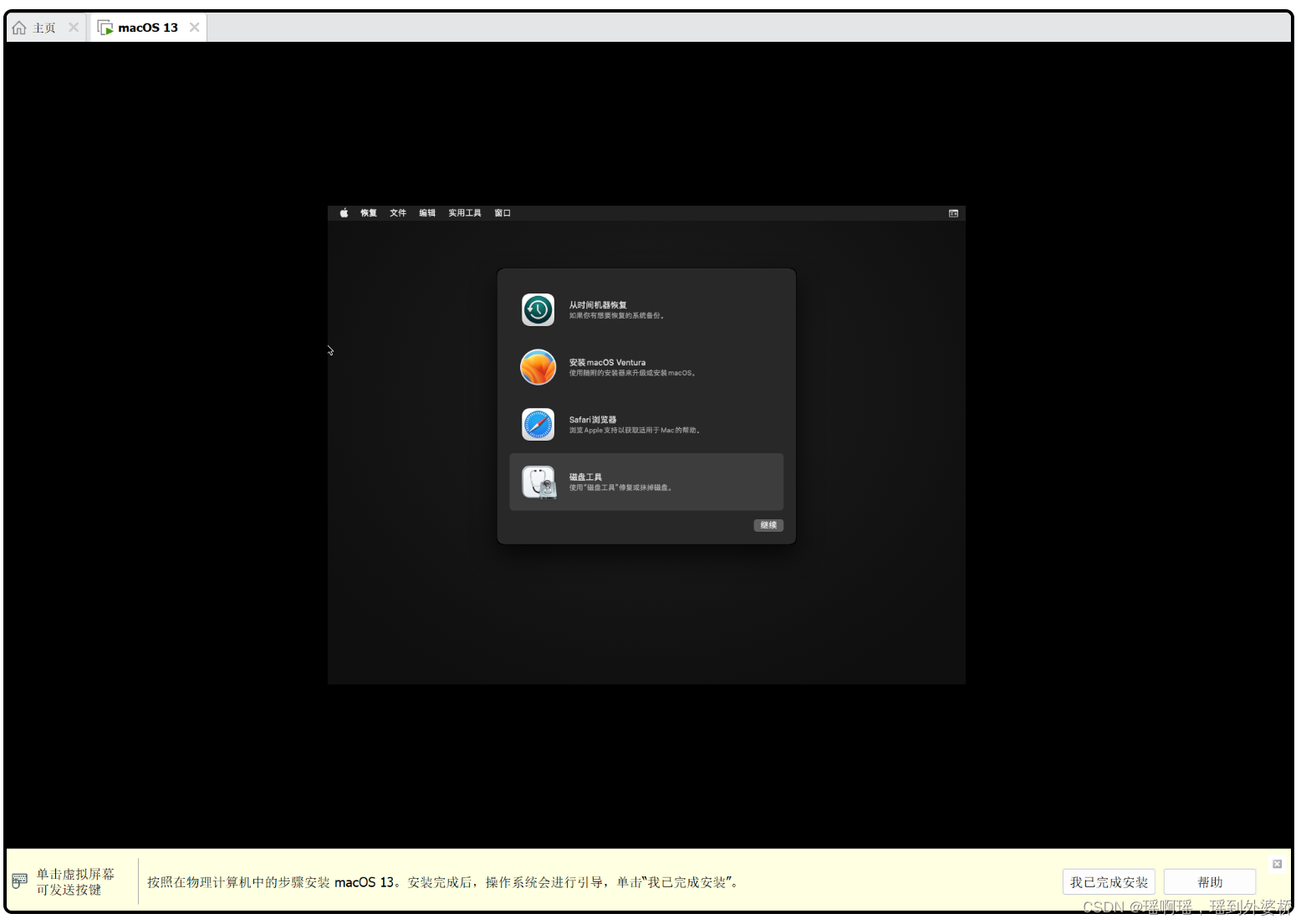Image resolution: width=1306 pixels, height=924 pixels.
Task: Close the macOS 13 tab
Action: point(194,28)
